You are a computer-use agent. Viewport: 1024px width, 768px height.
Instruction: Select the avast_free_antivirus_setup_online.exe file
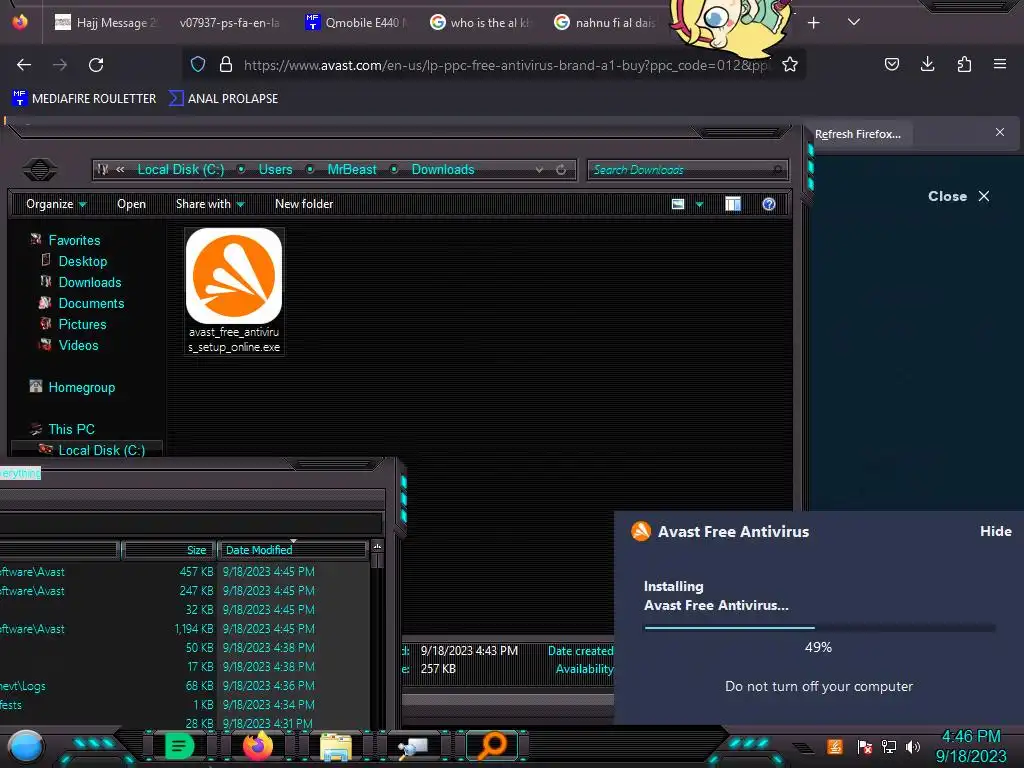click(x=234, y=291)
